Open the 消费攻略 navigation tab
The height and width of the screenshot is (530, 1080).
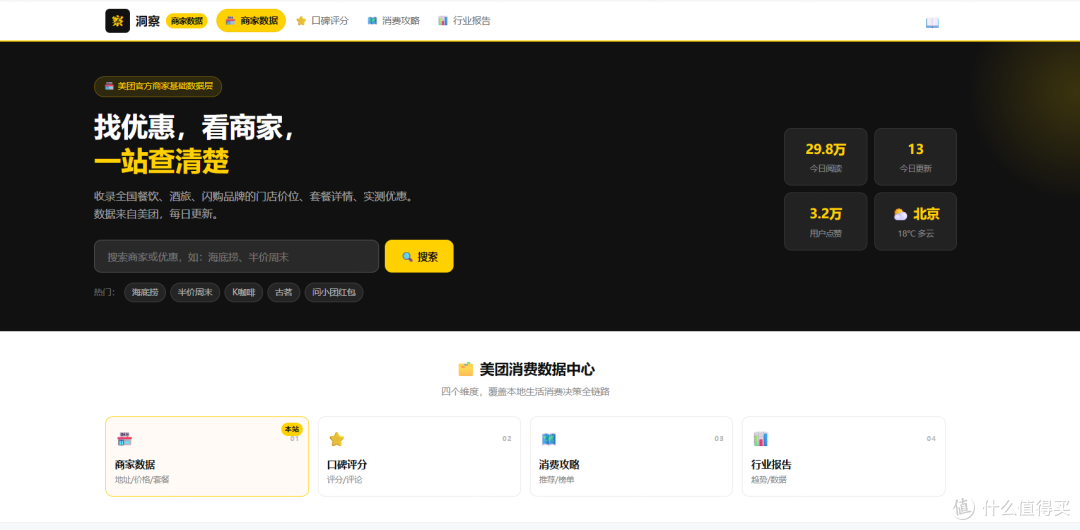click(x=393, y=21)
